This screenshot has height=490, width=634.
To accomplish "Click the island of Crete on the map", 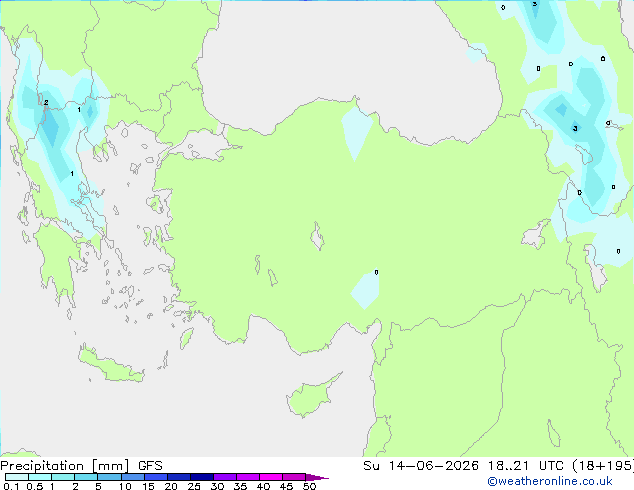I will click(110, 365).
